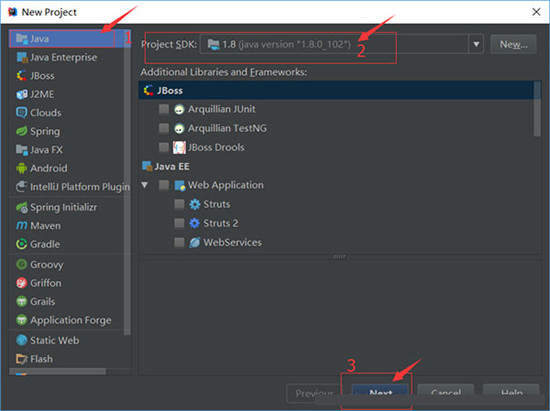Pick the J2ME cube icon
550x411 pixels.
(x=22, y=94)
